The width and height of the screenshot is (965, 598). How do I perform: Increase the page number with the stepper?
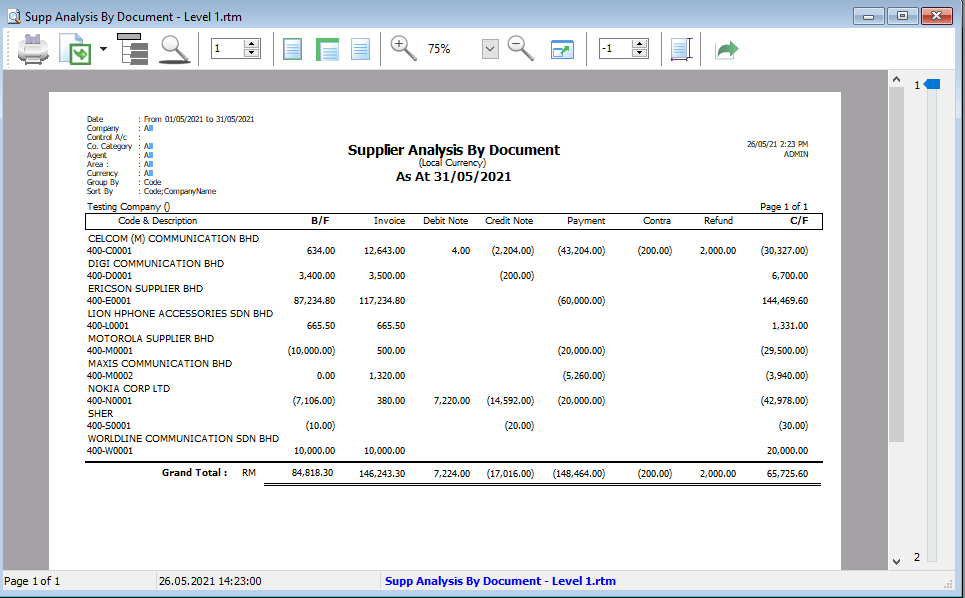(x=251, y=43)
